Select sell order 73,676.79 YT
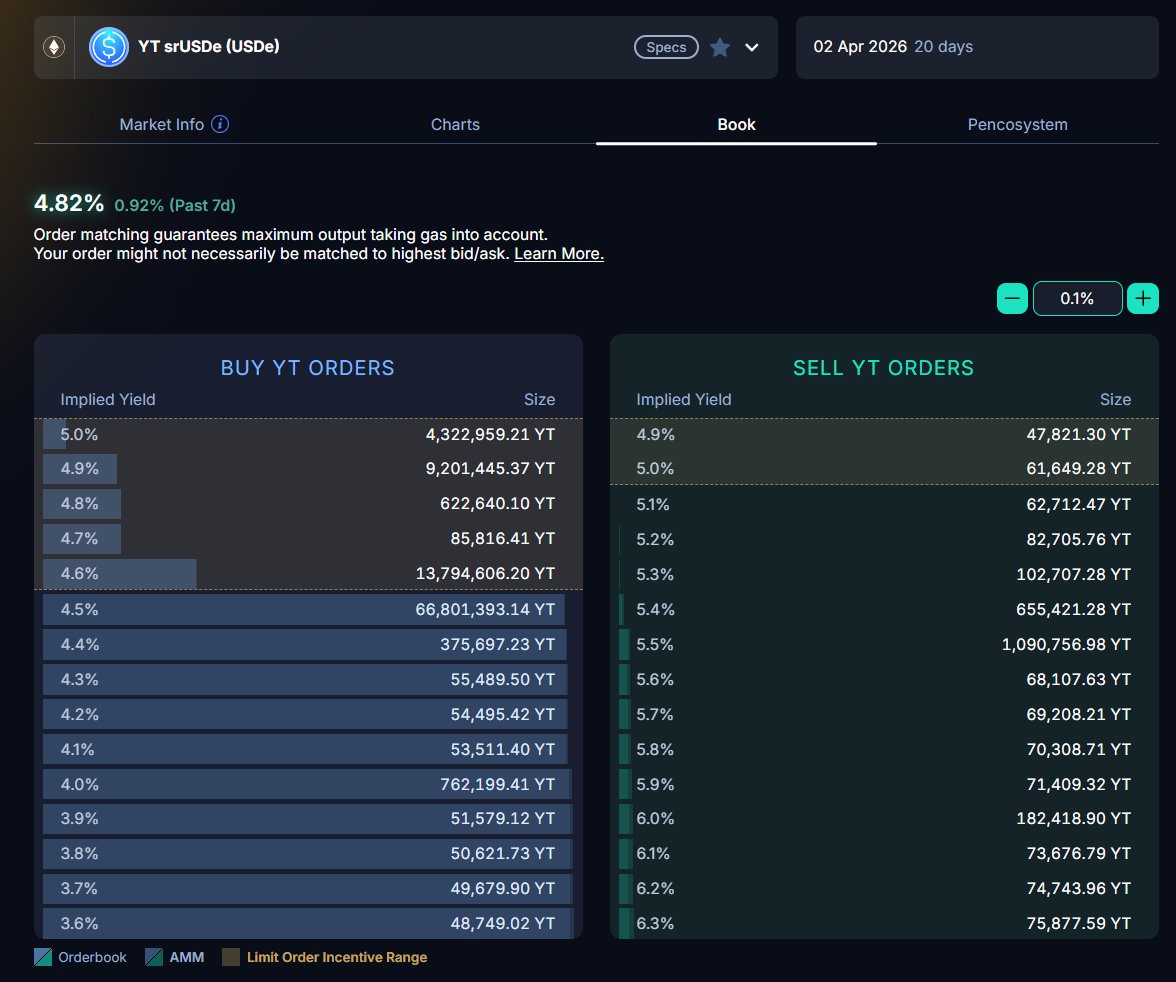This screenshot has width=1176, height=982. (884, 854)
